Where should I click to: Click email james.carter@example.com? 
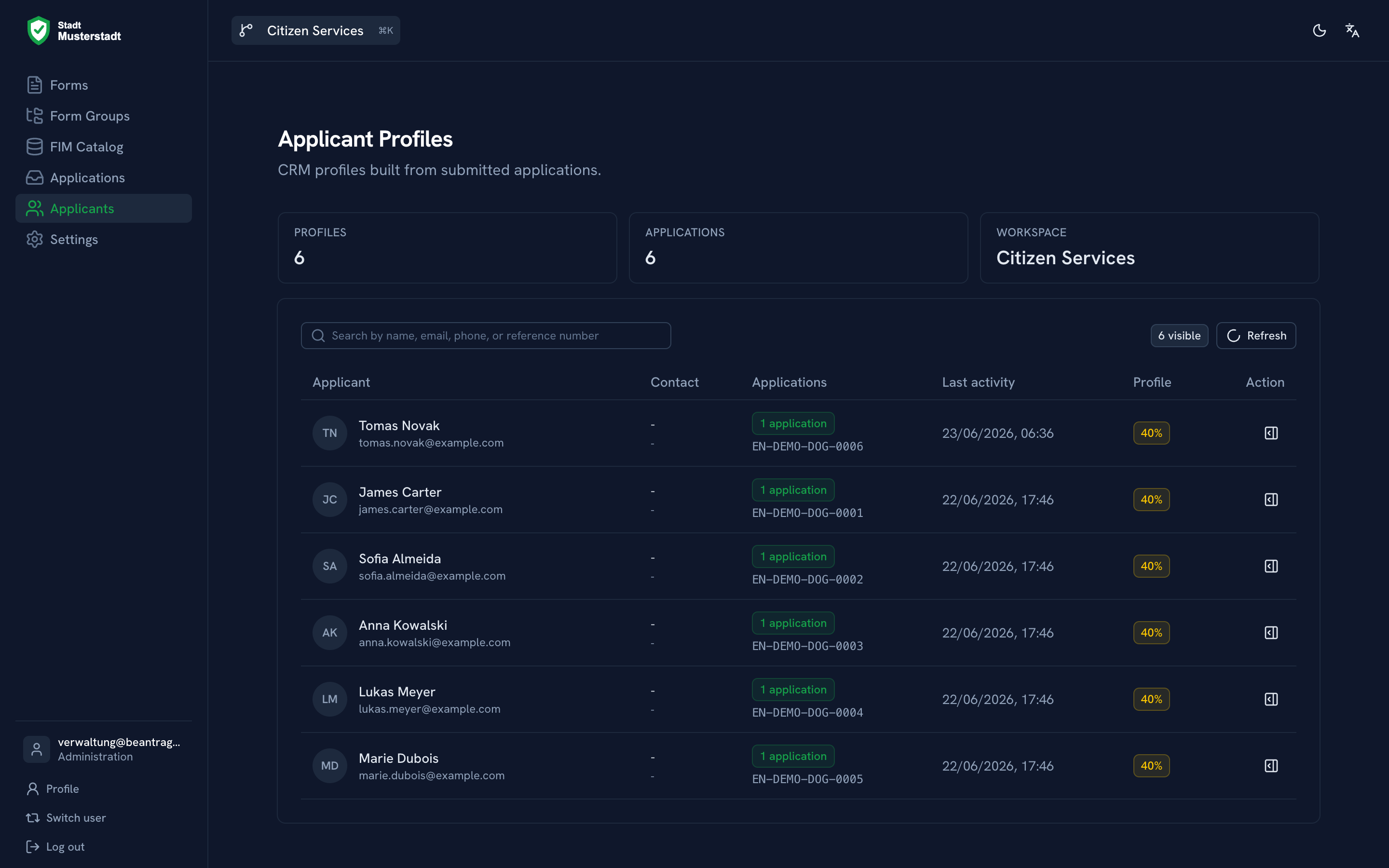(431, 509)
